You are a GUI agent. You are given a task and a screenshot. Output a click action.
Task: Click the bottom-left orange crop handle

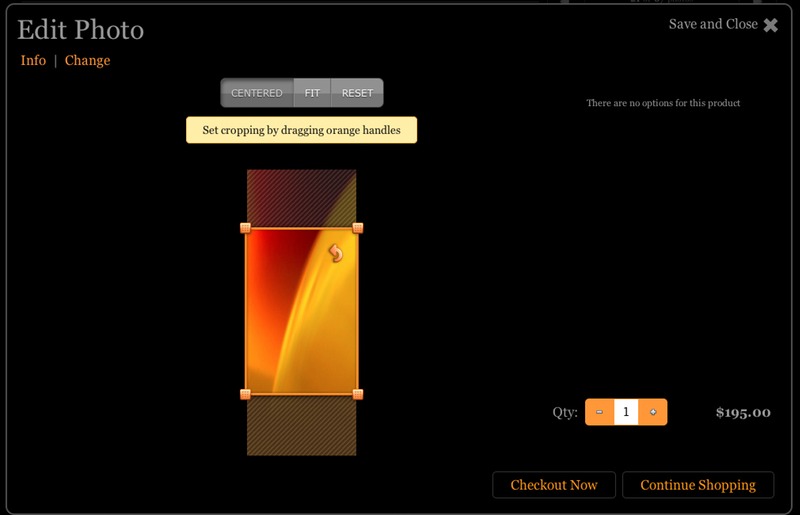pos(245,394)
